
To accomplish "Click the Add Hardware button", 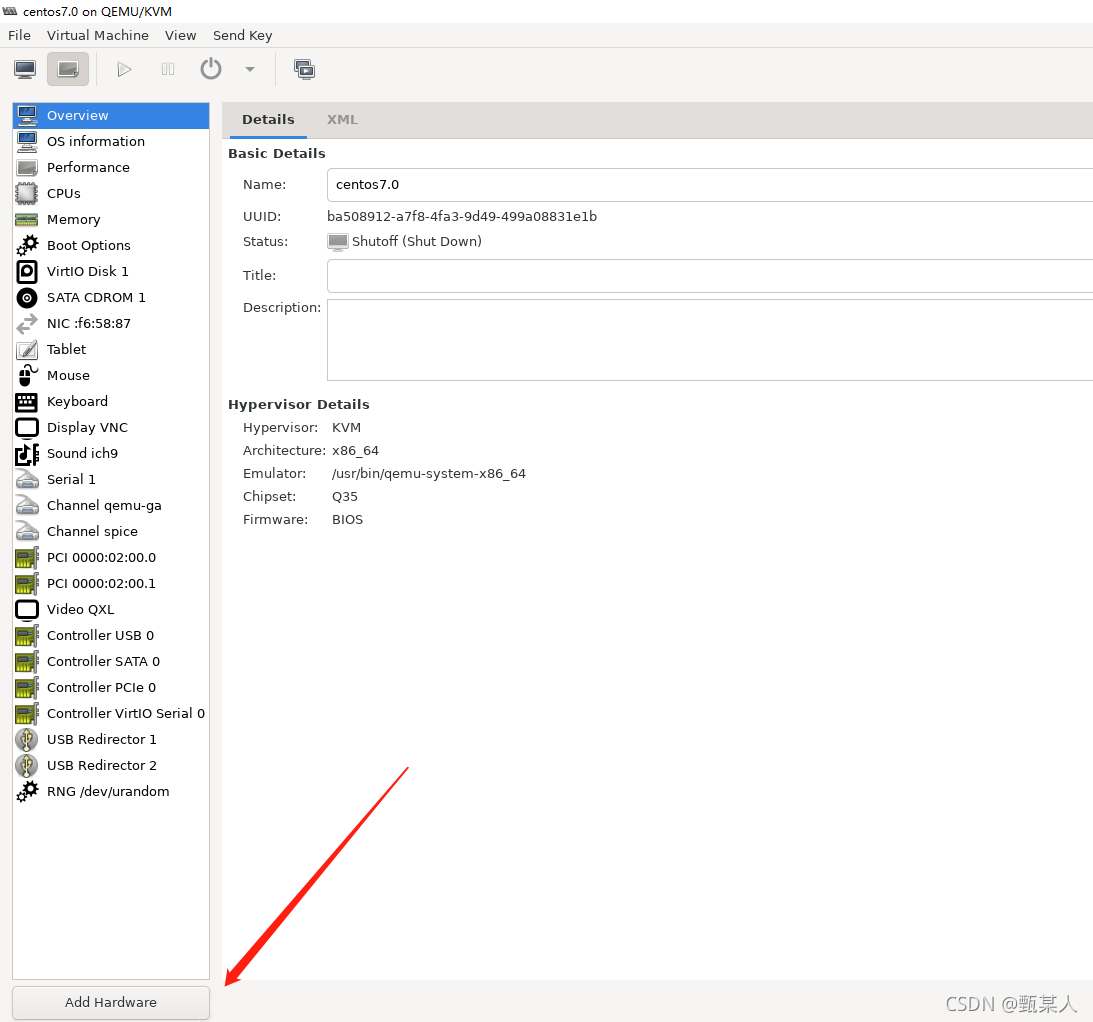I will 111,1002.
